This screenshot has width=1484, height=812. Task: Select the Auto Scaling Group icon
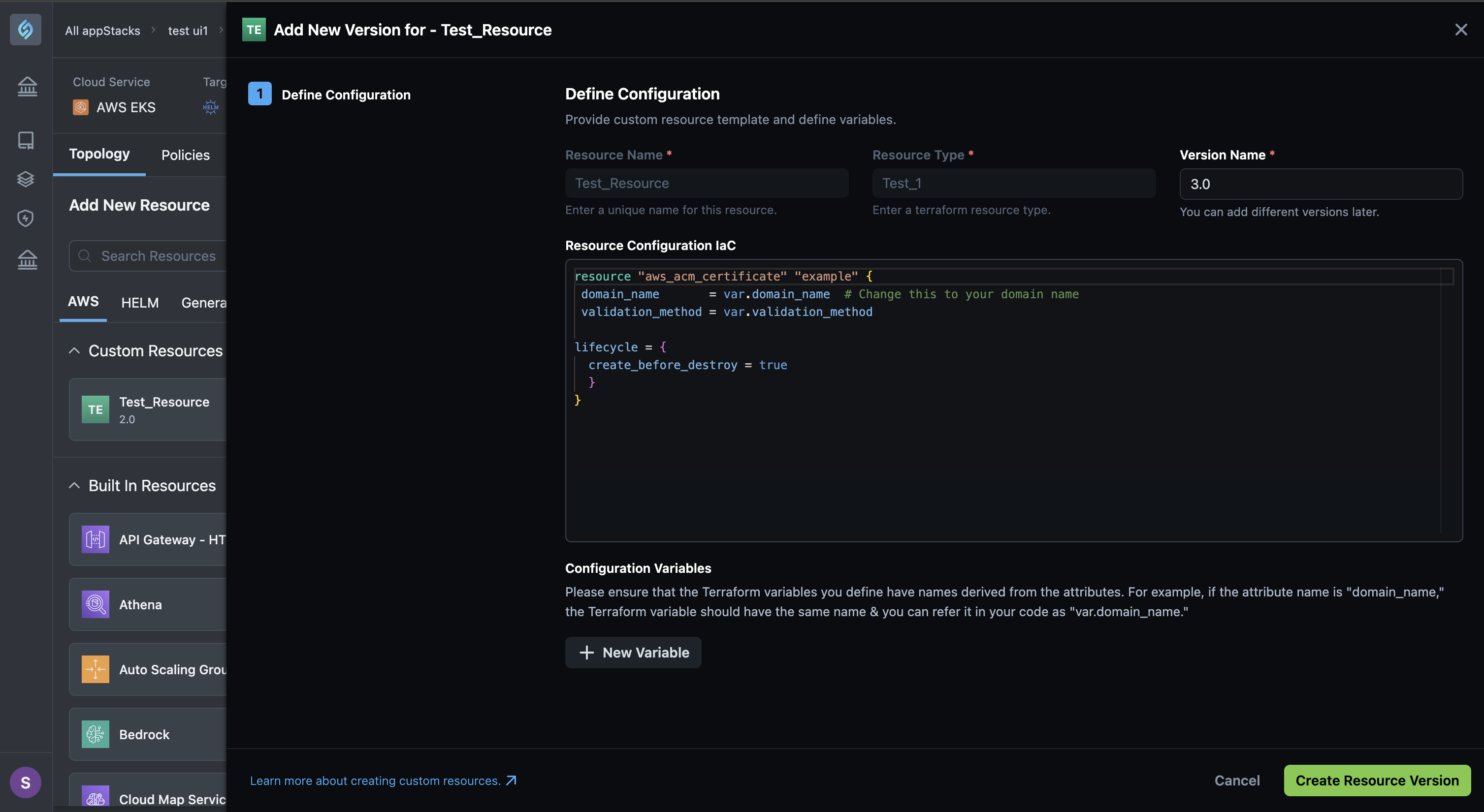pos(95,670)
